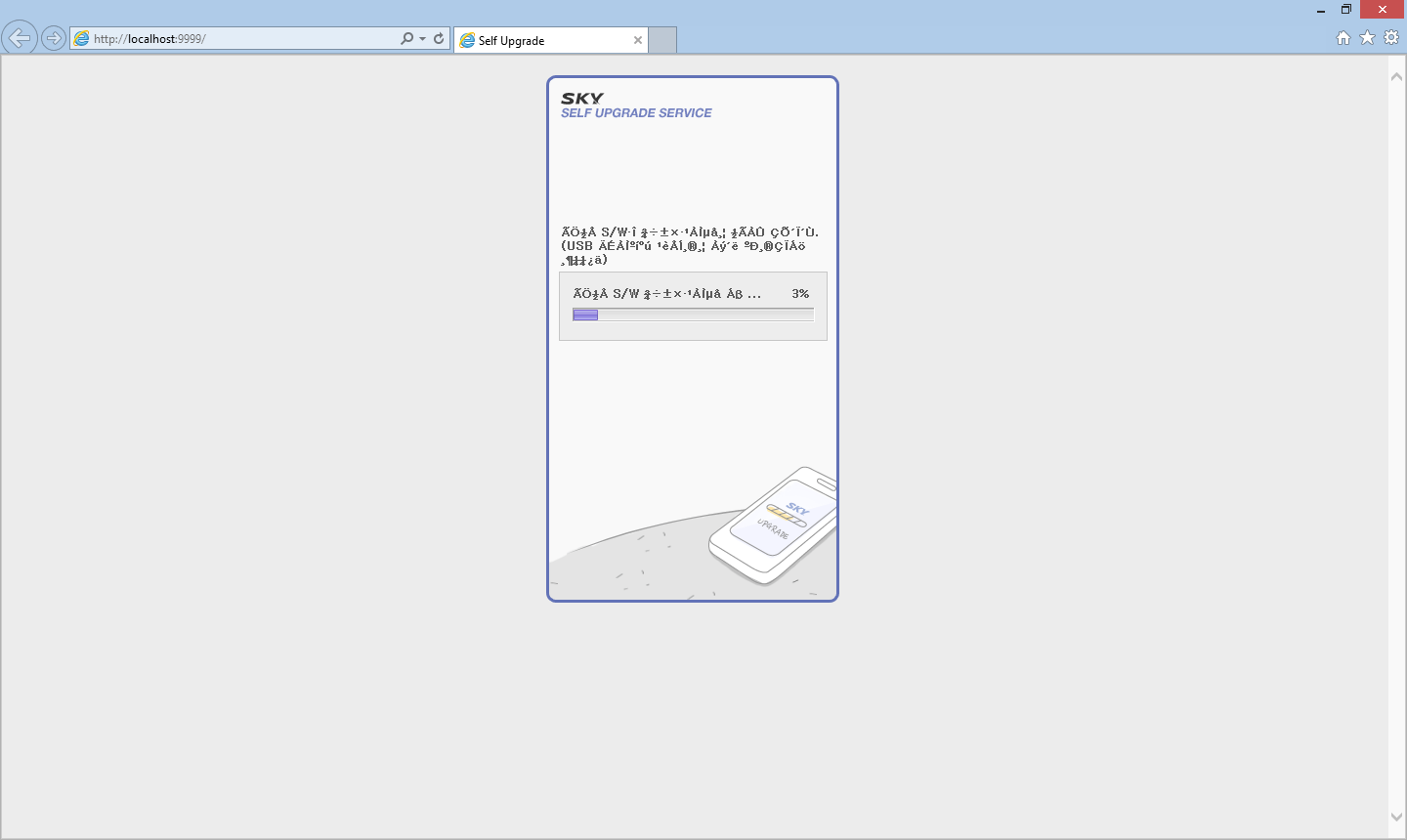Click the page icon beside the URL
Viewport: 1407px width, 840px height.
point(82,39)
